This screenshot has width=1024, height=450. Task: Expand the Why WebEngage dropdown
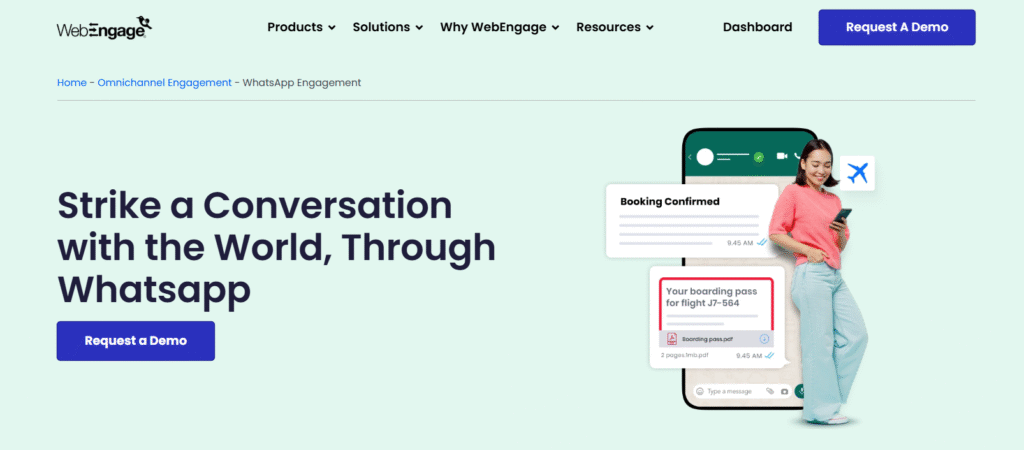[499, 27]
